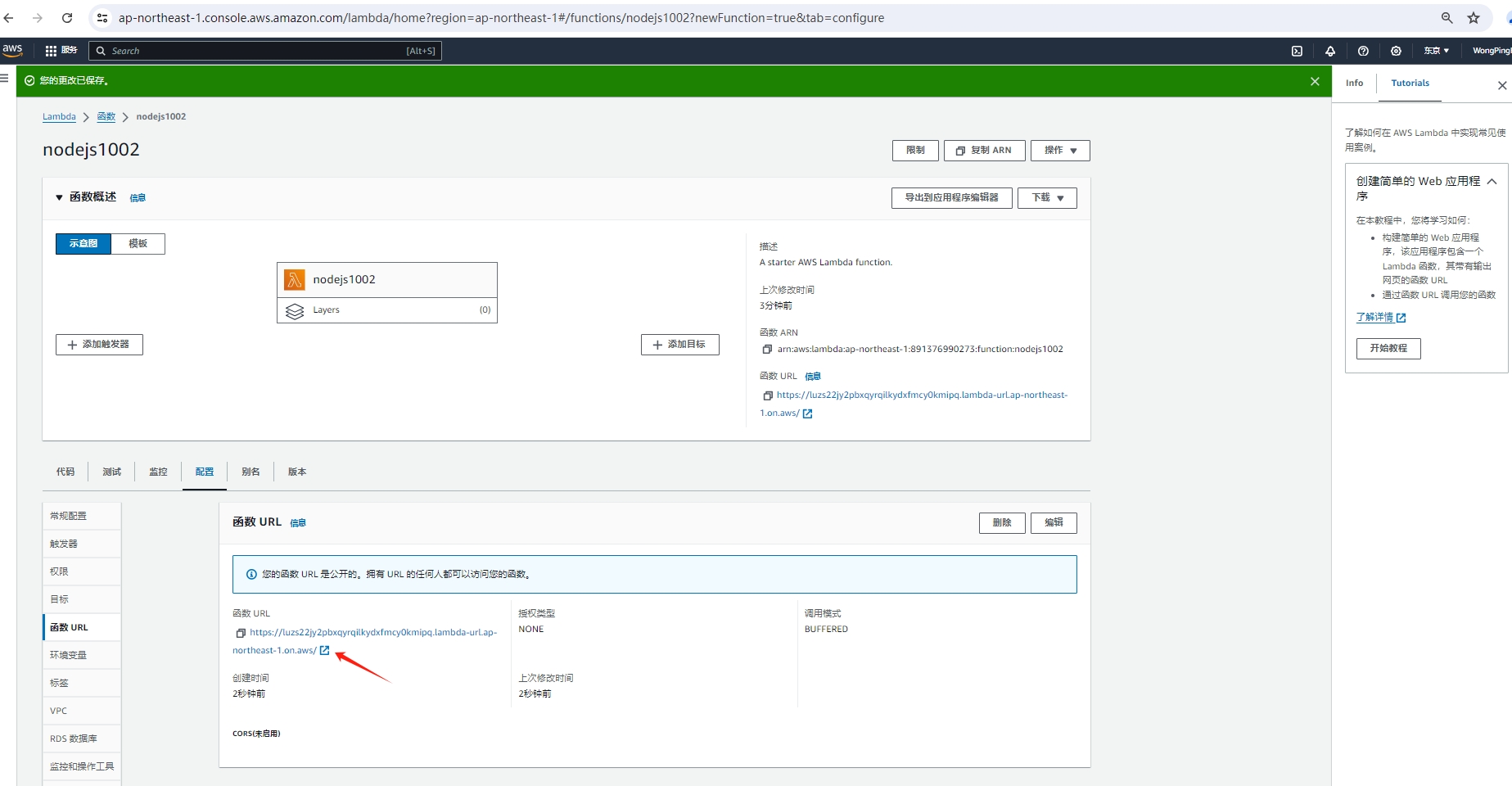The image size is (1512, 786).
Task: Switch to the 别名 aliases tab
Action: (250, 472)
